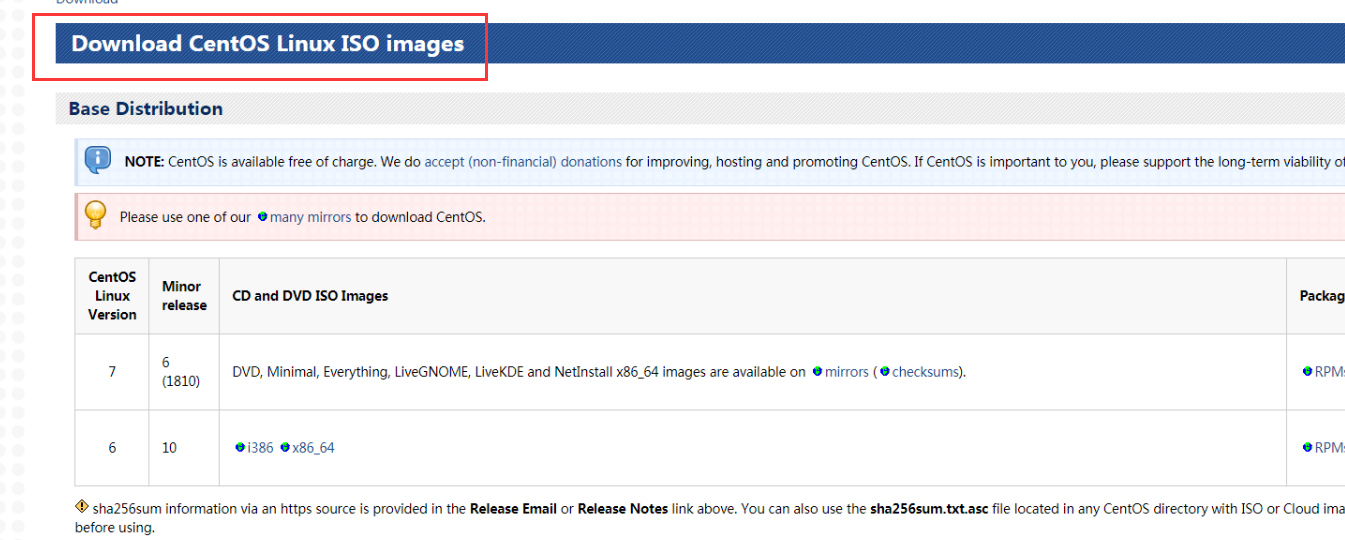The height and width of the screenshot is (540, 1345).
Task: Open the mirrors link in CentOS 7 row
Action: point(847,372)
